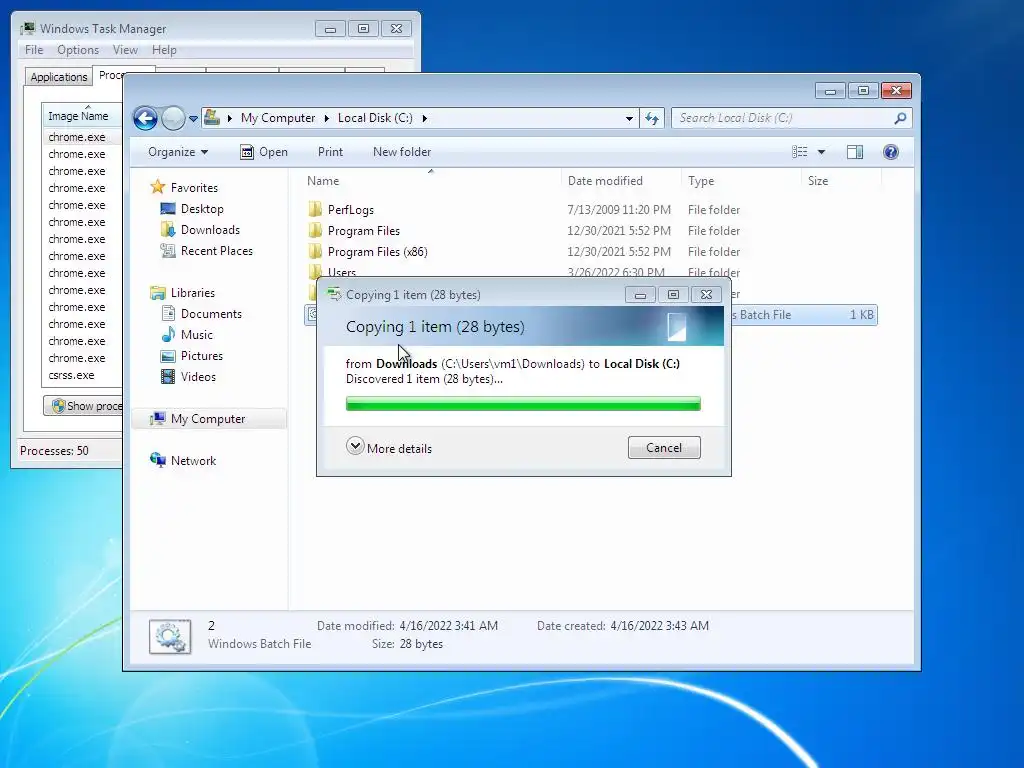The height and width of the screenshot is (768, 1024).
Task: Click the Music note library icon
Action: (x=168, y=334)
